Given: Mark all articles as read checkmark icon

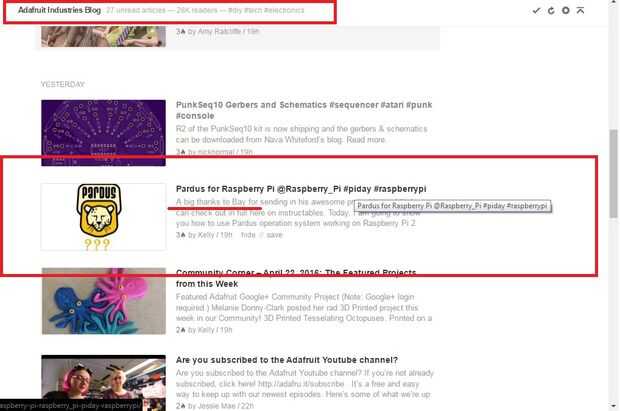Looking at the screenshot, I should (x=536, y=11).
